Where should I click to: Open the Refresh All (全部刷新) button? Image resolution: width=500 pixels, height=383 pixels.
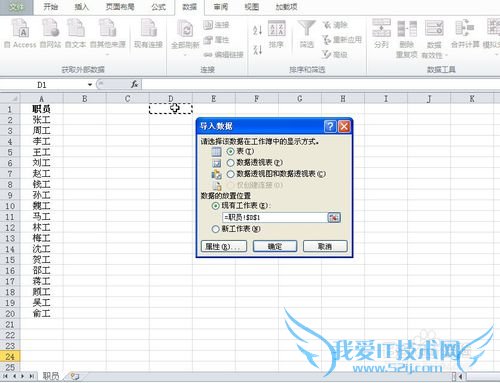click(185, 37)
